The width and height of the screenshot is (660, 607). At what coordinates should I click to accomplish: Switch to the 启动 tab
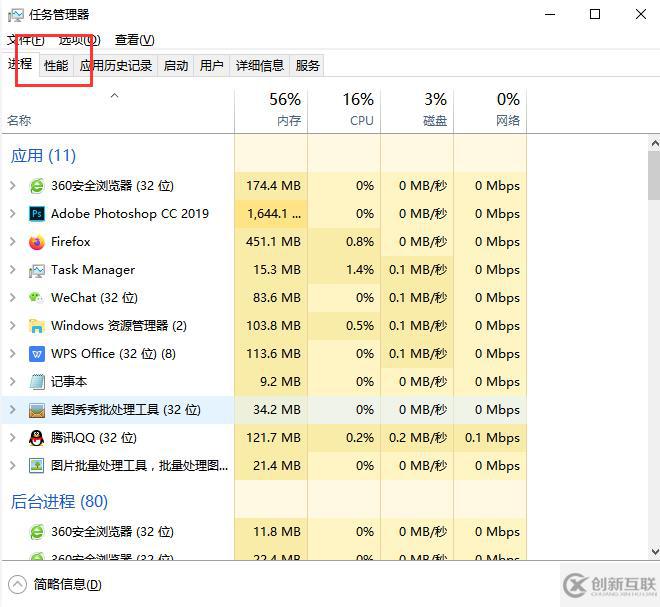(x=176, y=66)
